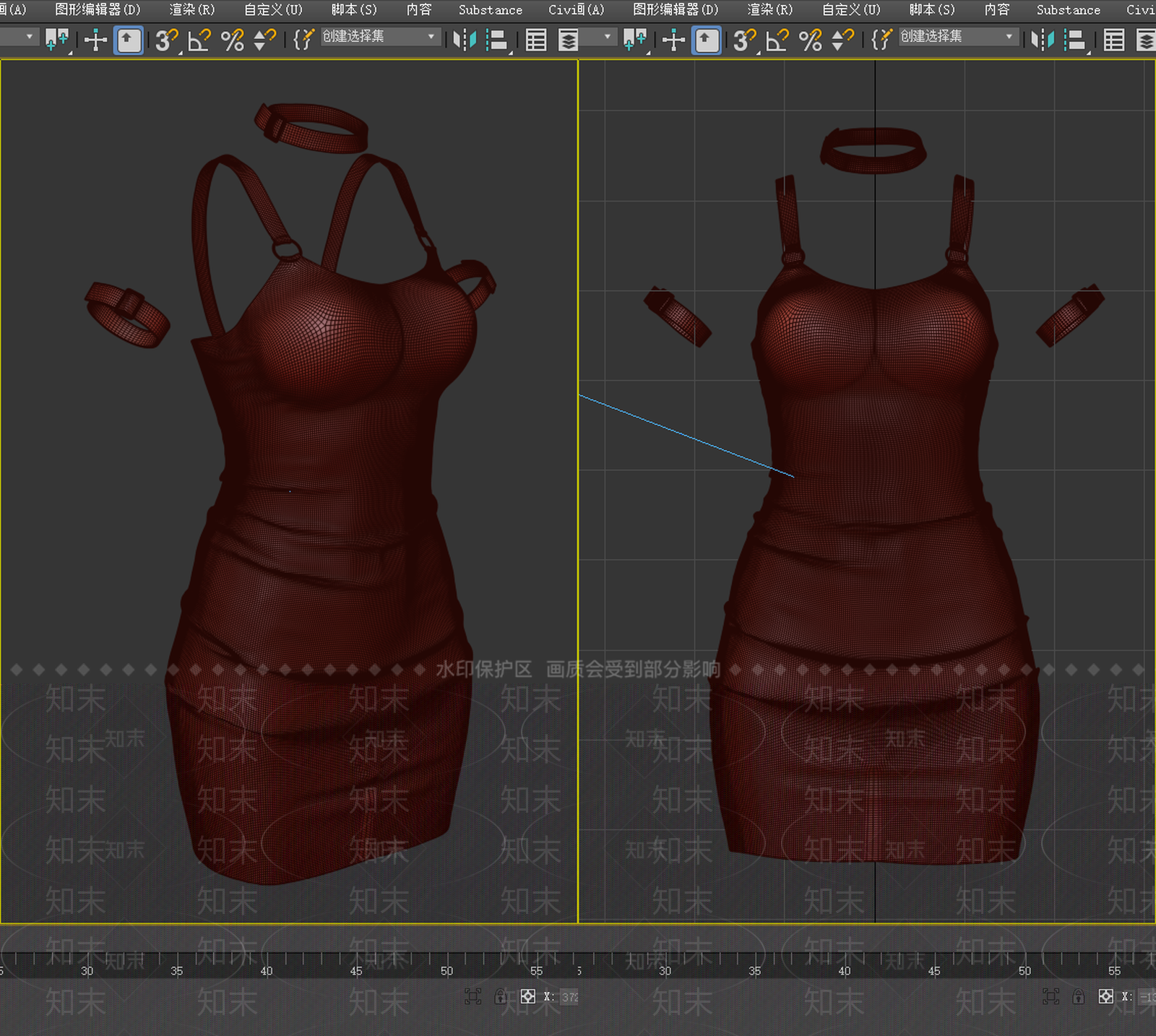
Task: Toggle Angle Snap in left window toolbar
Action: tap(199, 40)
